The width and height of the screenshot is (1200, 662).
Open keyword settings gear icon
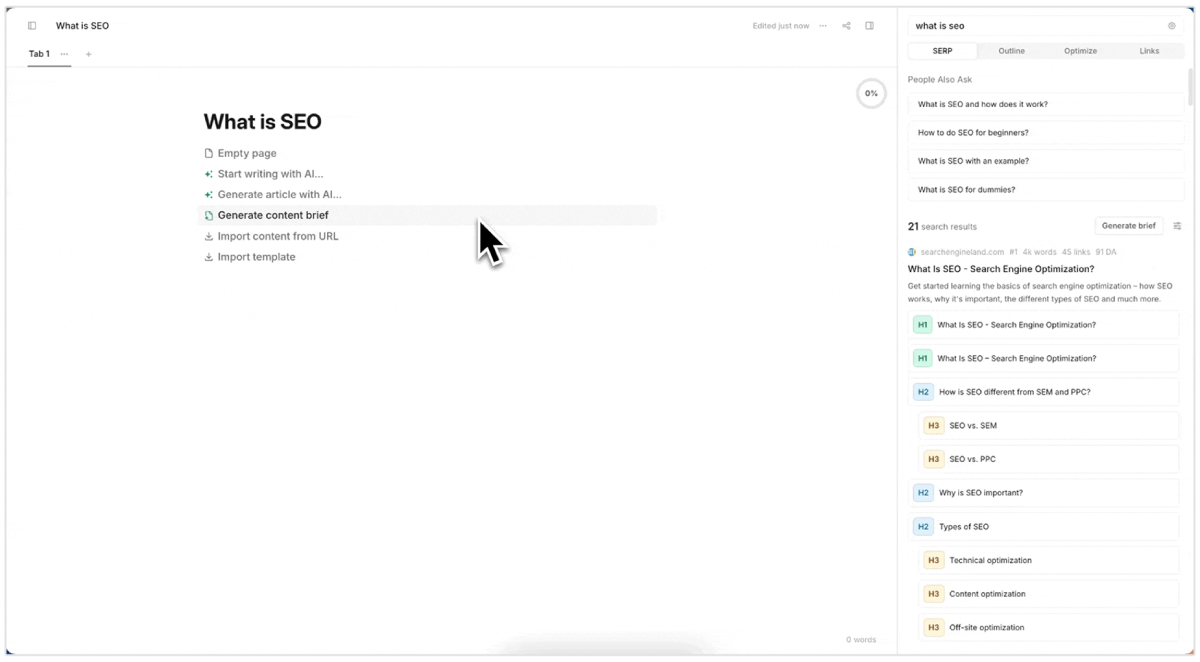1172,26
